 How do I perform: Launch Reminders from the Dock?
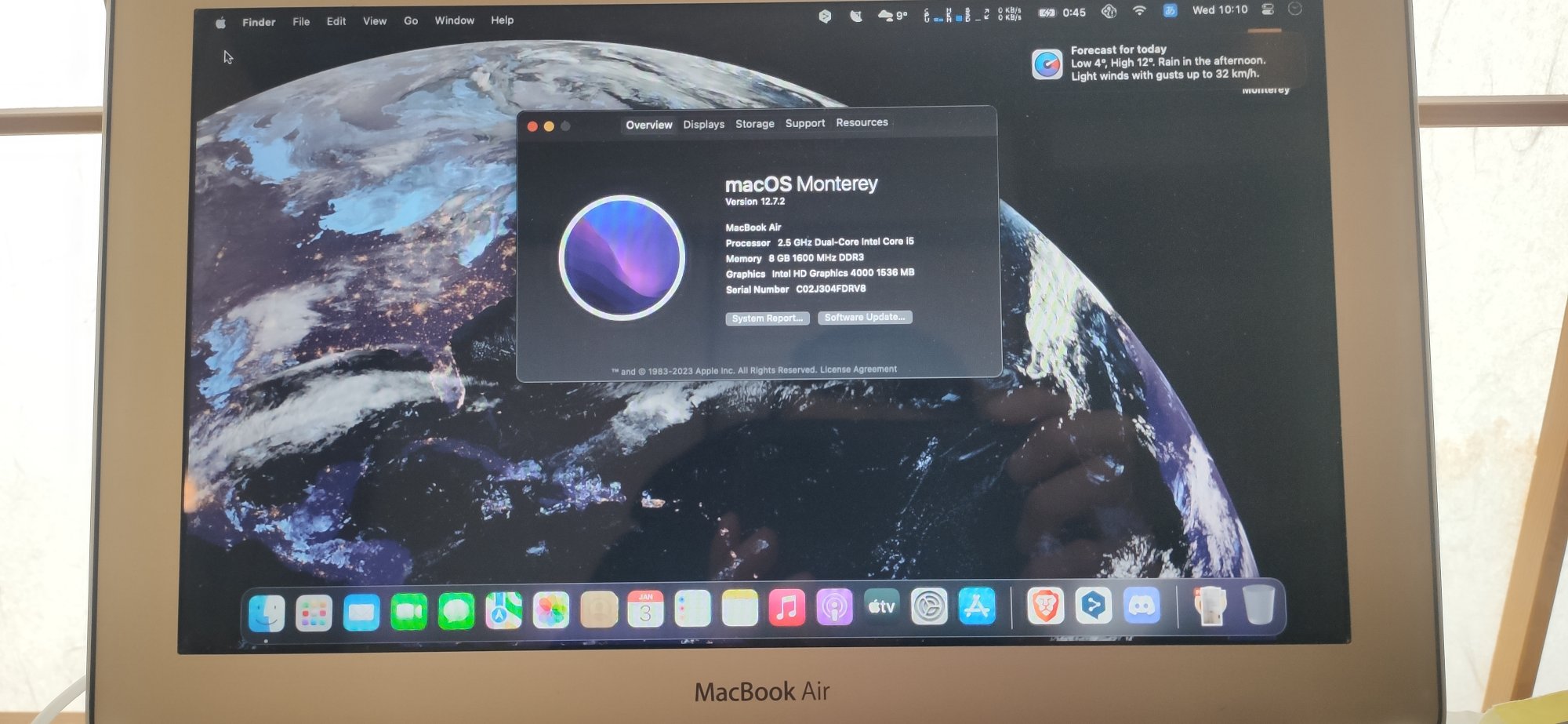[x=692, y=608]
